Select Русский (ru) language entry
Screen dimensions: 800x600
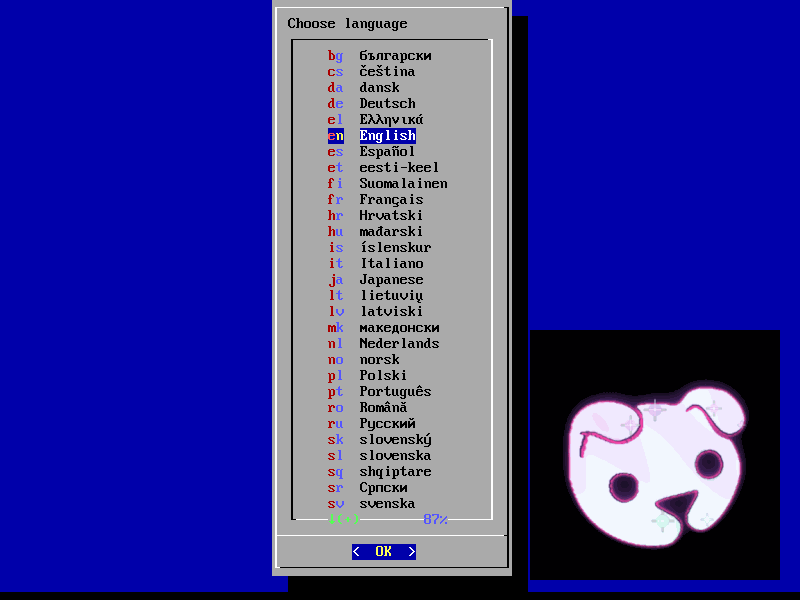[x=371, y=423]
